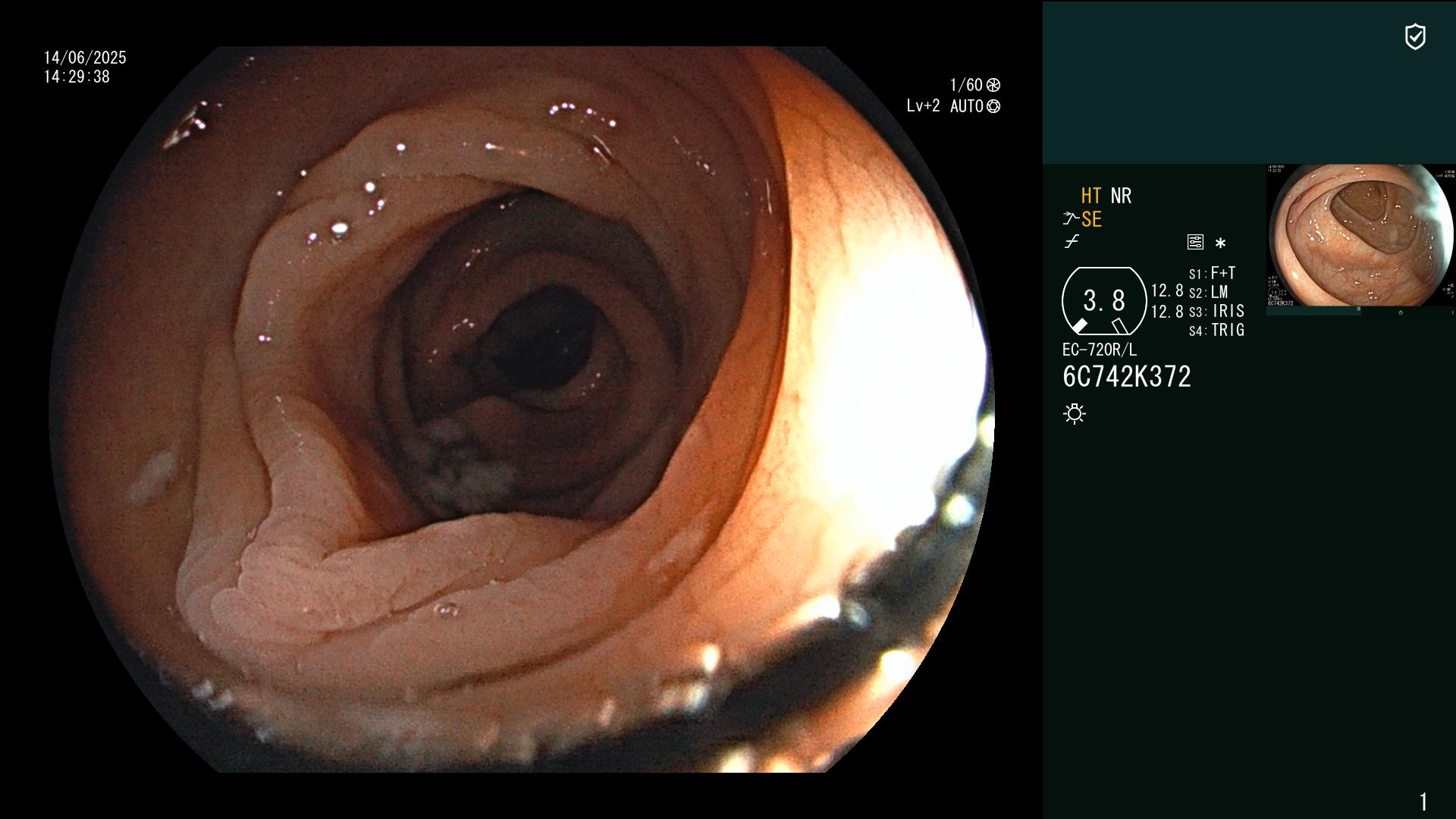Click the AUTO iris mode text
Image resolution: width=1456 pixels, height=819 pixels.
pyautogui.click(x=967, y=106)
